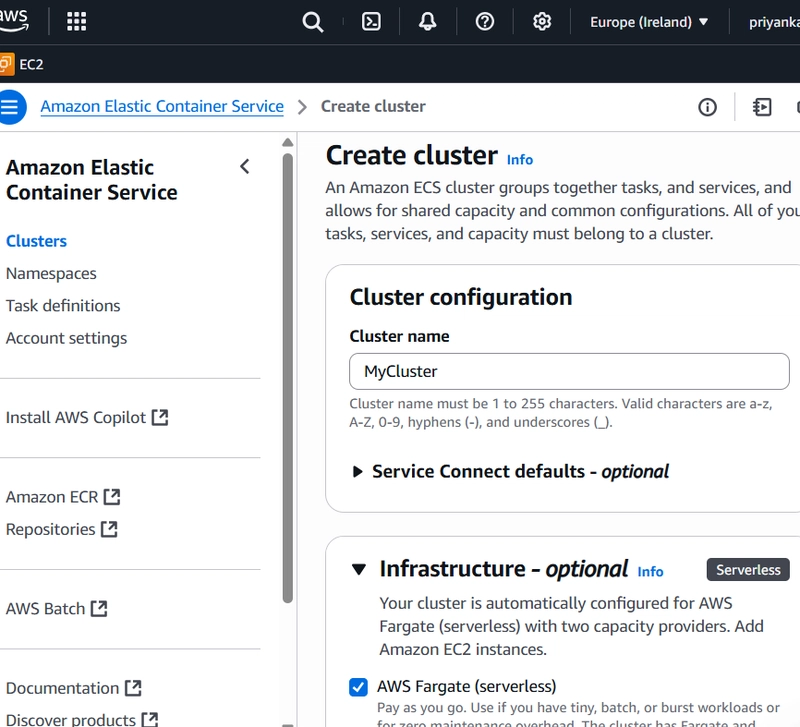
Task: Click Info link next to Create cluster
Action: pos(519,160)
